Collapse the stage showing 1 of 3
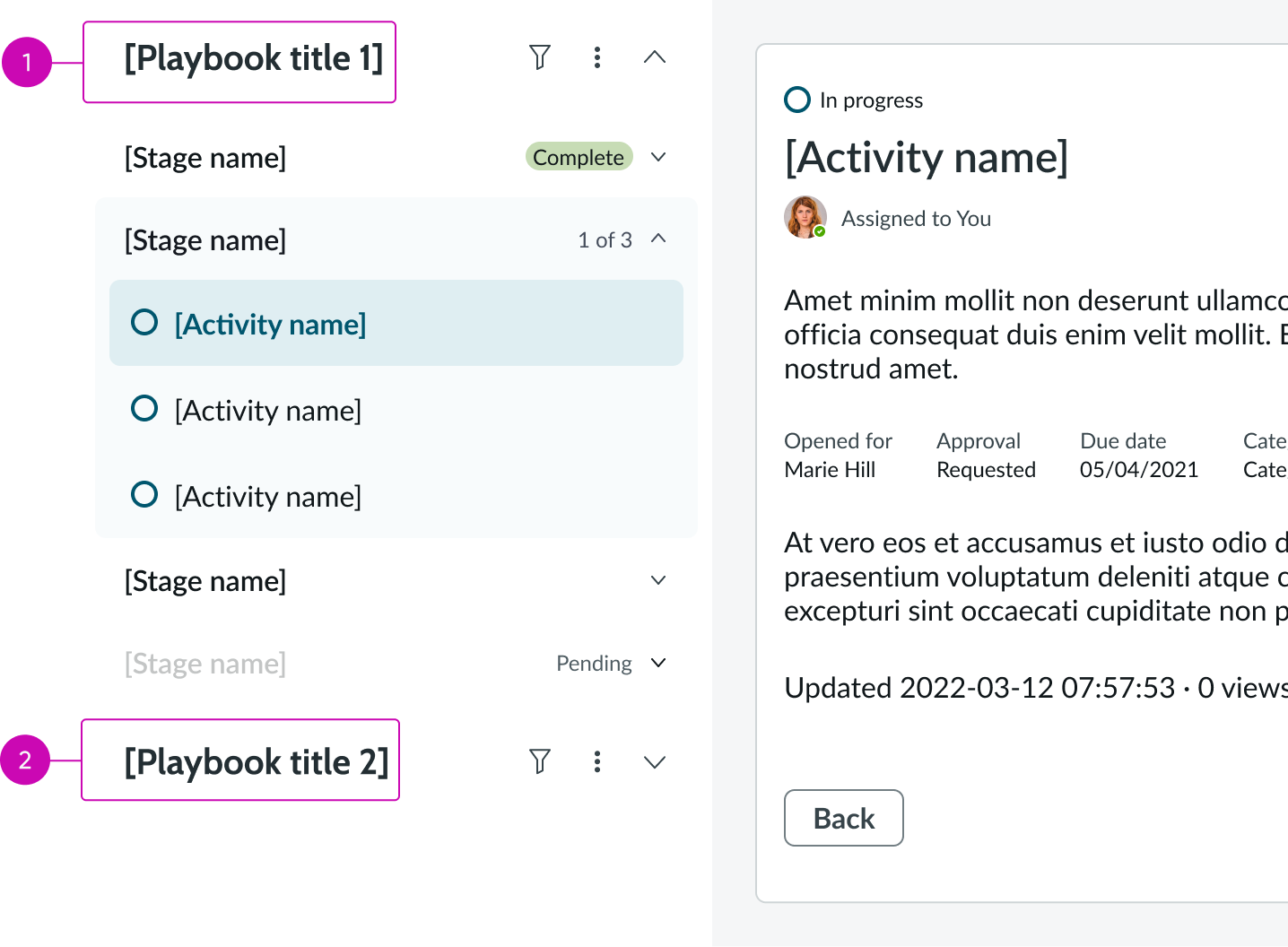The height and width of the screenshot is (947, 1288). point(658,239)
